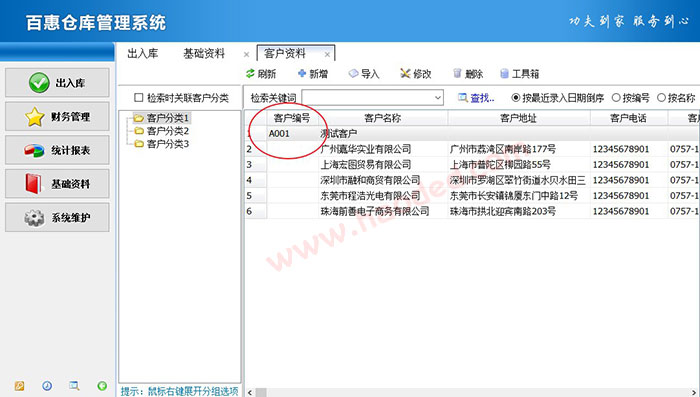Click the horizontal scrollbar left arrow

250,393
